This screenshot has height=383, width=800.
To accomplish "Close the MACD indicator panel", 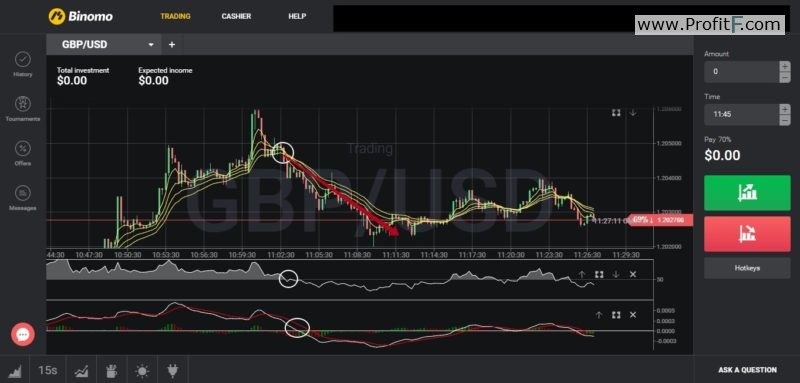I will (633, 315).
